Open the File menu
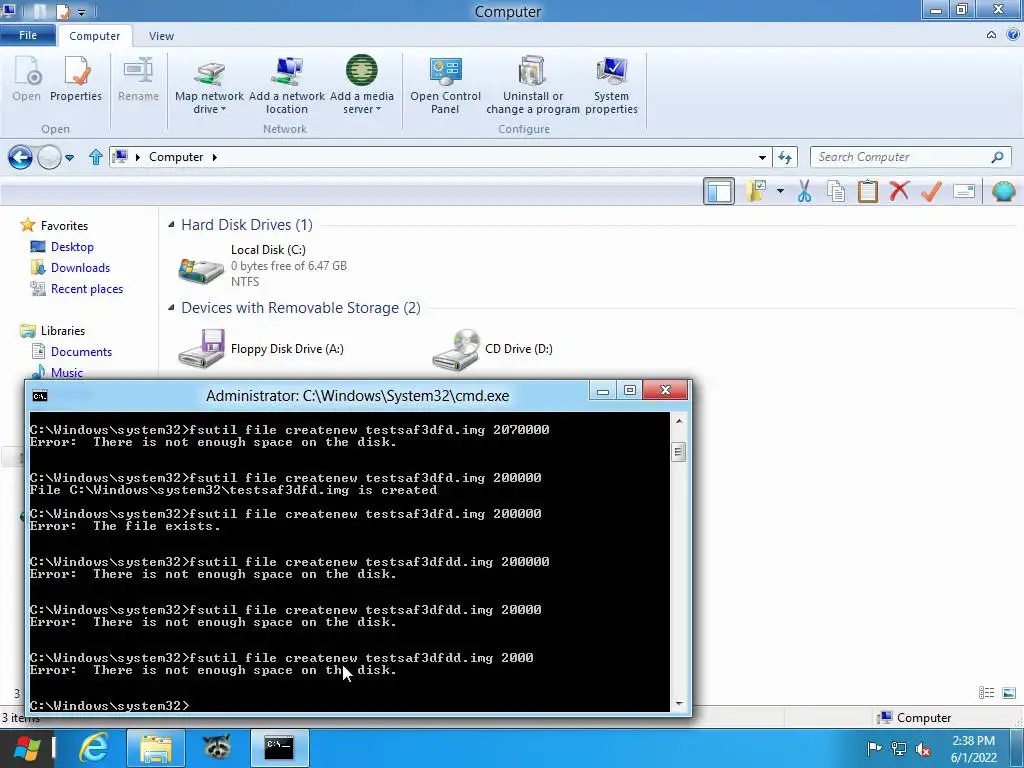The image size is (1024, 768). coord(28,35)
